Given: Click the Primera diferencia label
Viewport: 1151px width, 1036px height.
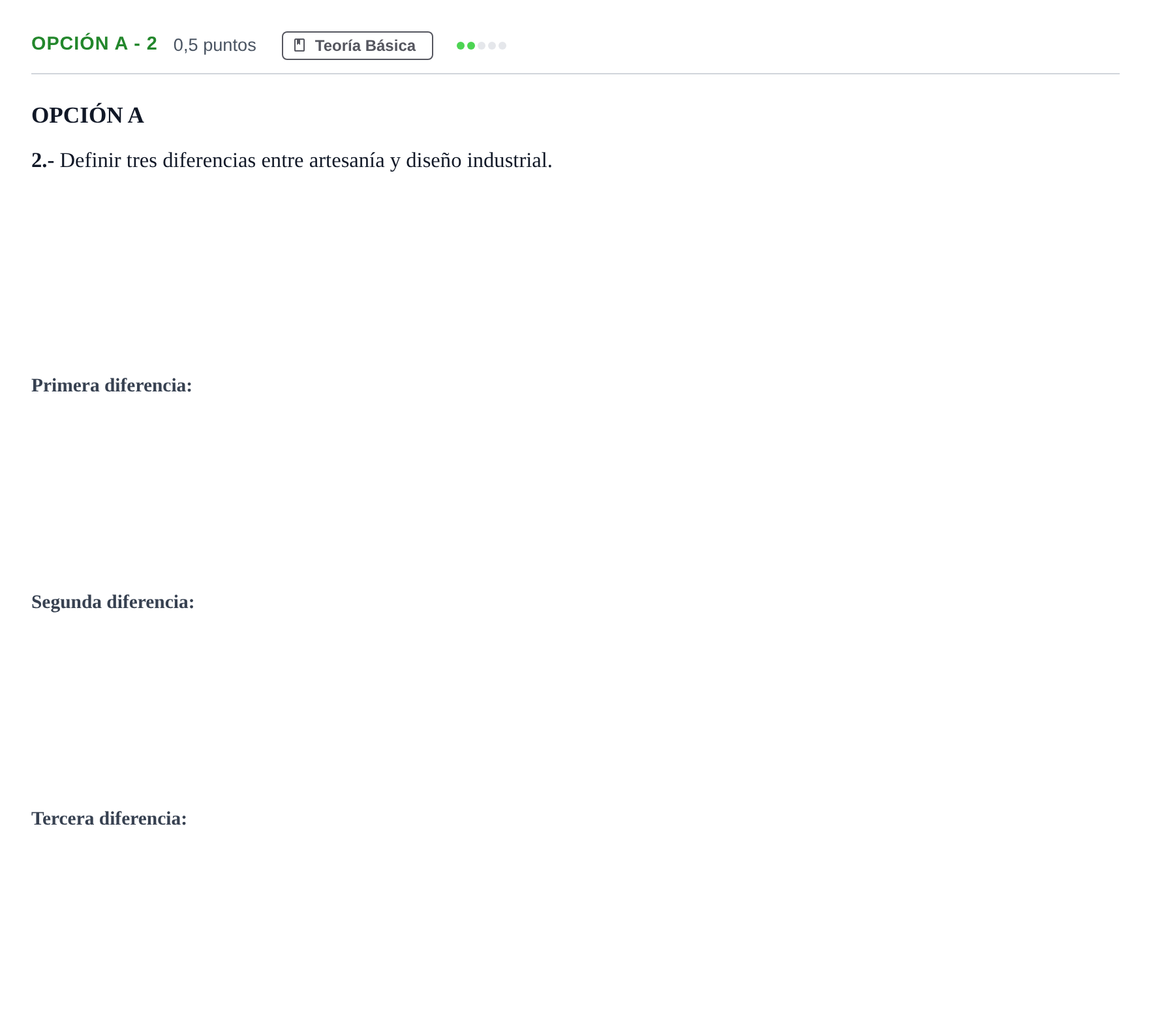Looking at the screenshot, I should coord(112,386).
